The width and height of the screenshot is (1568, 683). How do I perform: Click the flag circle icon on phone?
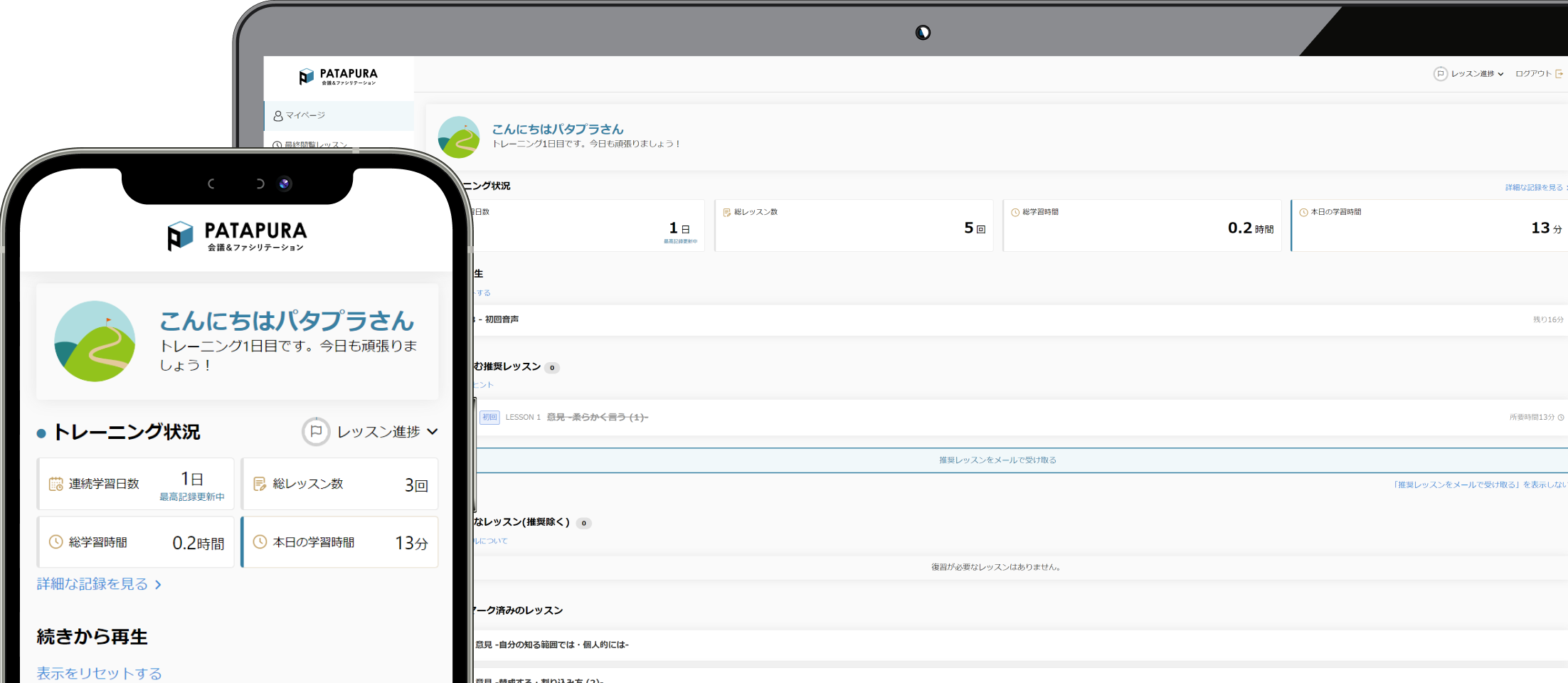coord(316,432)
